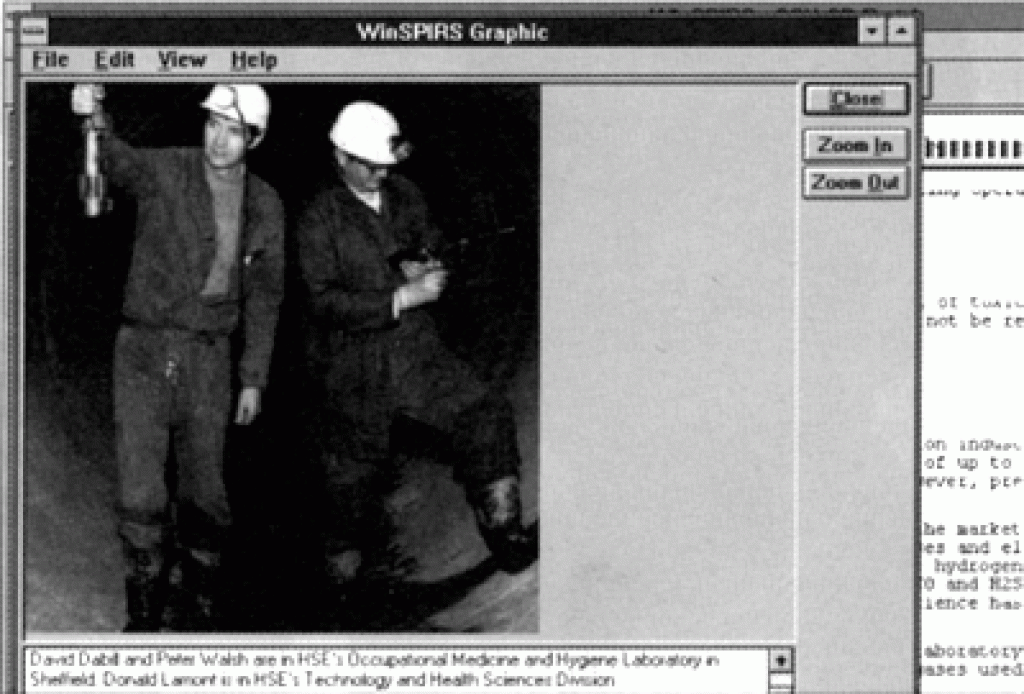Image resolution: width=1024 pixels, height=694 pixels.
Task: Click the blank gray area beside the photo
Action: tap(667, 358)
